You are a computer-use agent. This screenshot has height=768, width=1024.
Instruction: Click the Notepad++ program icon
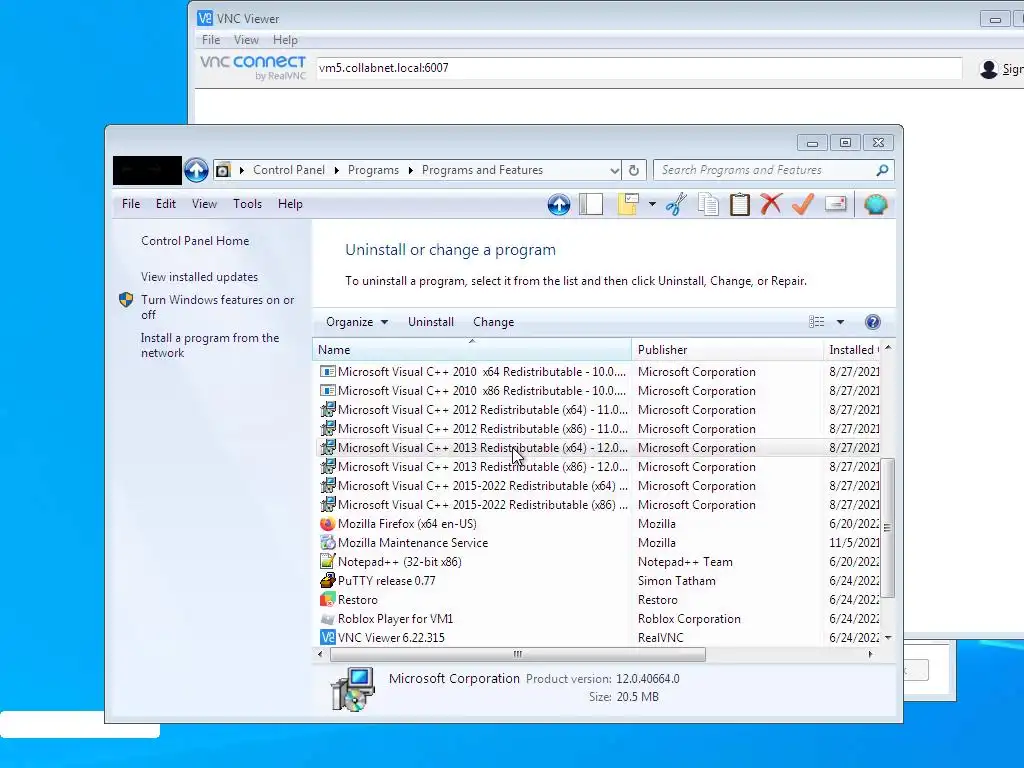(x=327, y=562)
